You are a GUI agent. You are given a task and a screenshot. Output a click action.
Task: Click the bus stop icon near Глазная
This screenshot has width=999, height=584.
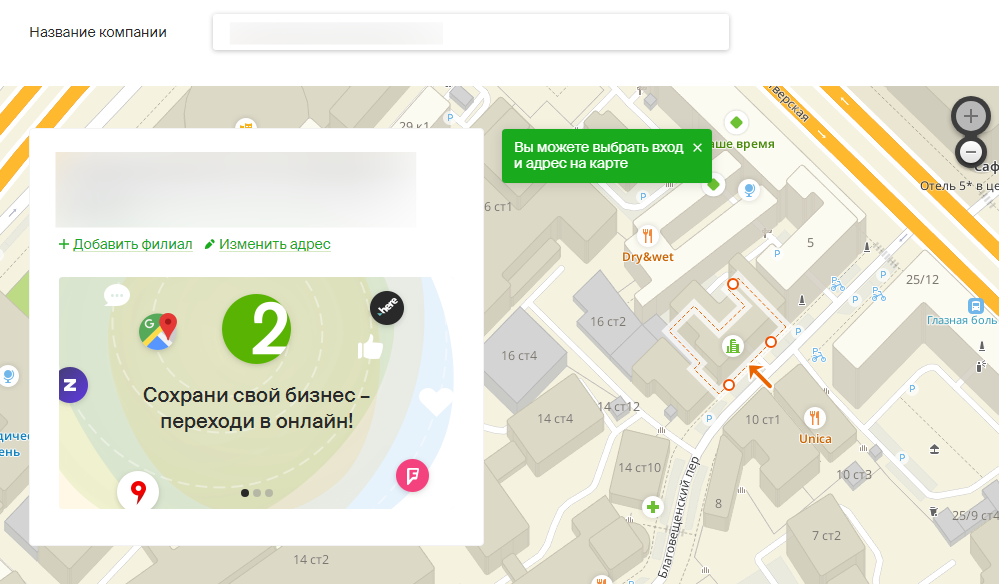click(976, 306)
